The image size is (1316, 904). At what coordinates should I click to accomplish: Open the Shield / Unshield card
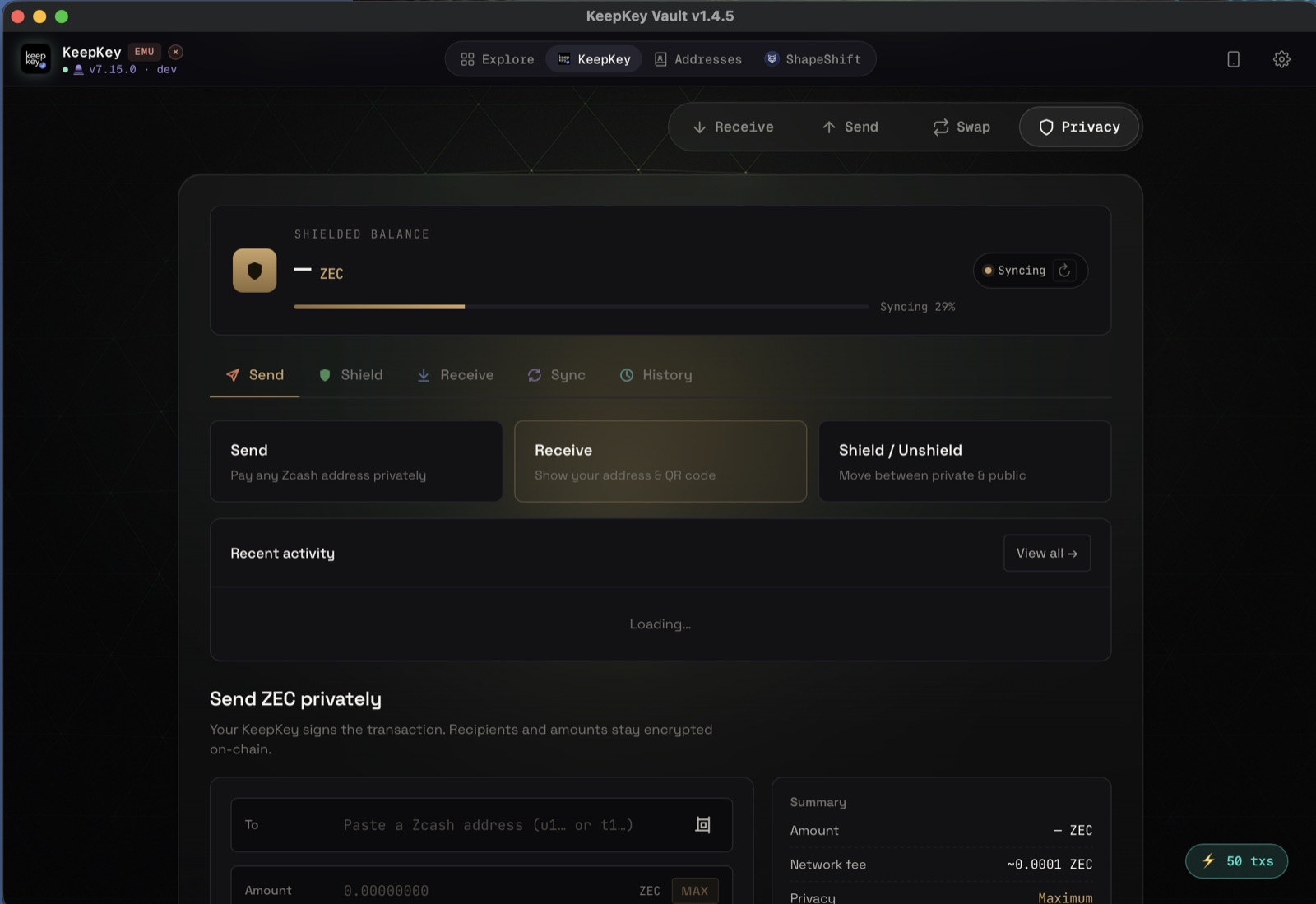coord(965,461)
